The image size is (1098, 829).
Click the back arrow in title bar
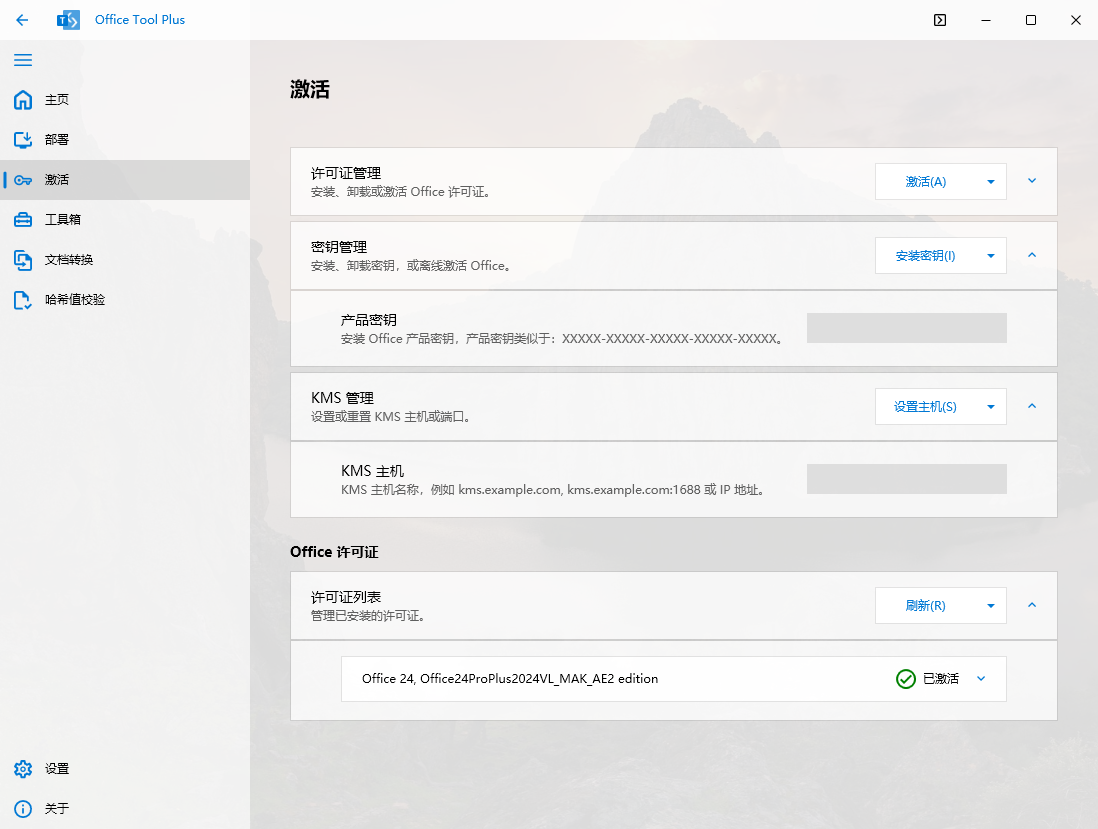tap(22, 20)
